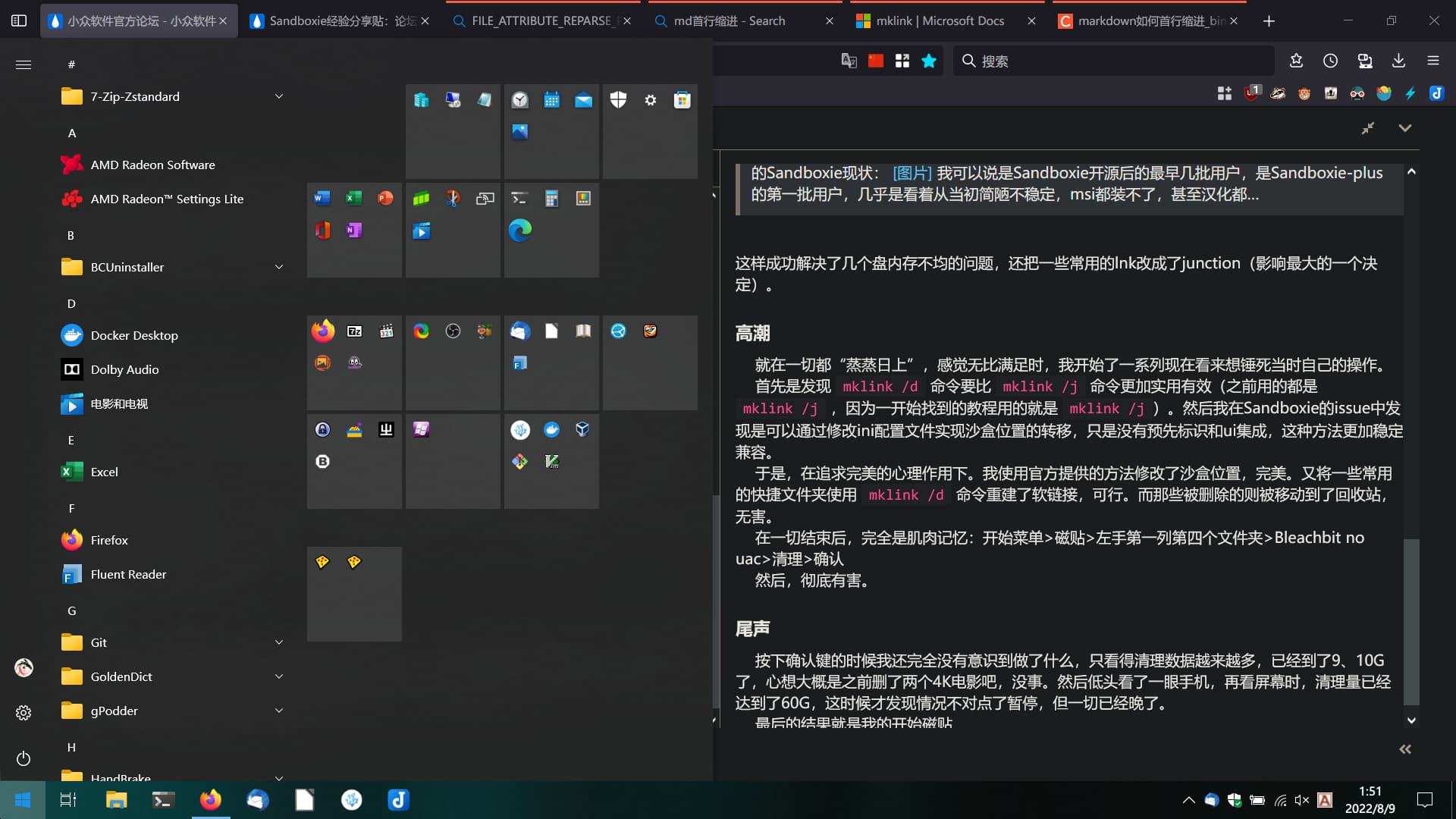Open the Tampermonkey monkey extension icon
This screenshot has height=819, width=1456.
(x=1304, y=93)
